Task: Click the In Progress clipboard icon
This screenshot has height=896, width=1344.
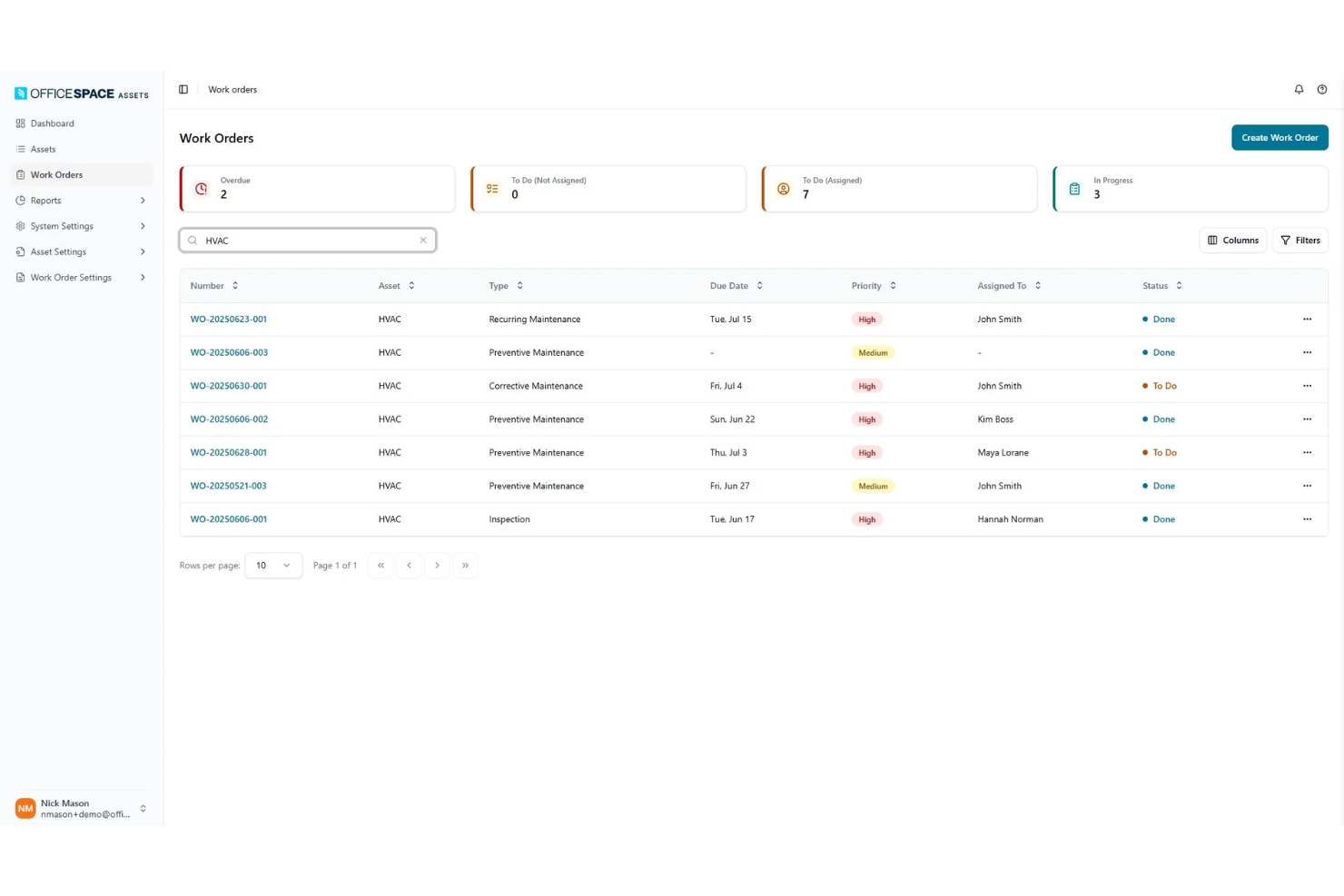Action: click(1074, 189)
